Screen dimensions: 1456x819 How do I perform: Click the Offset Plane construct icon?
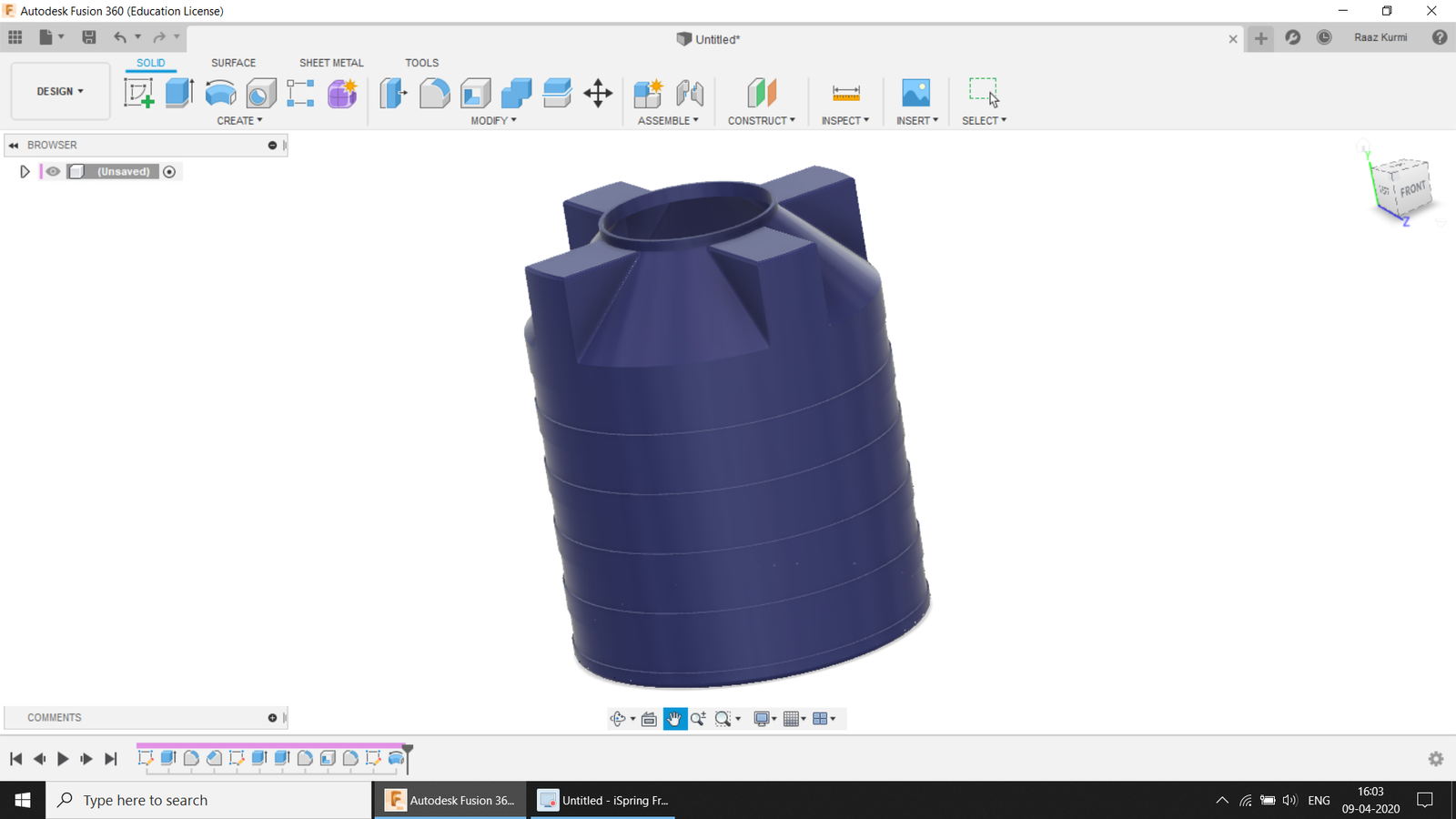coord(762,93)
